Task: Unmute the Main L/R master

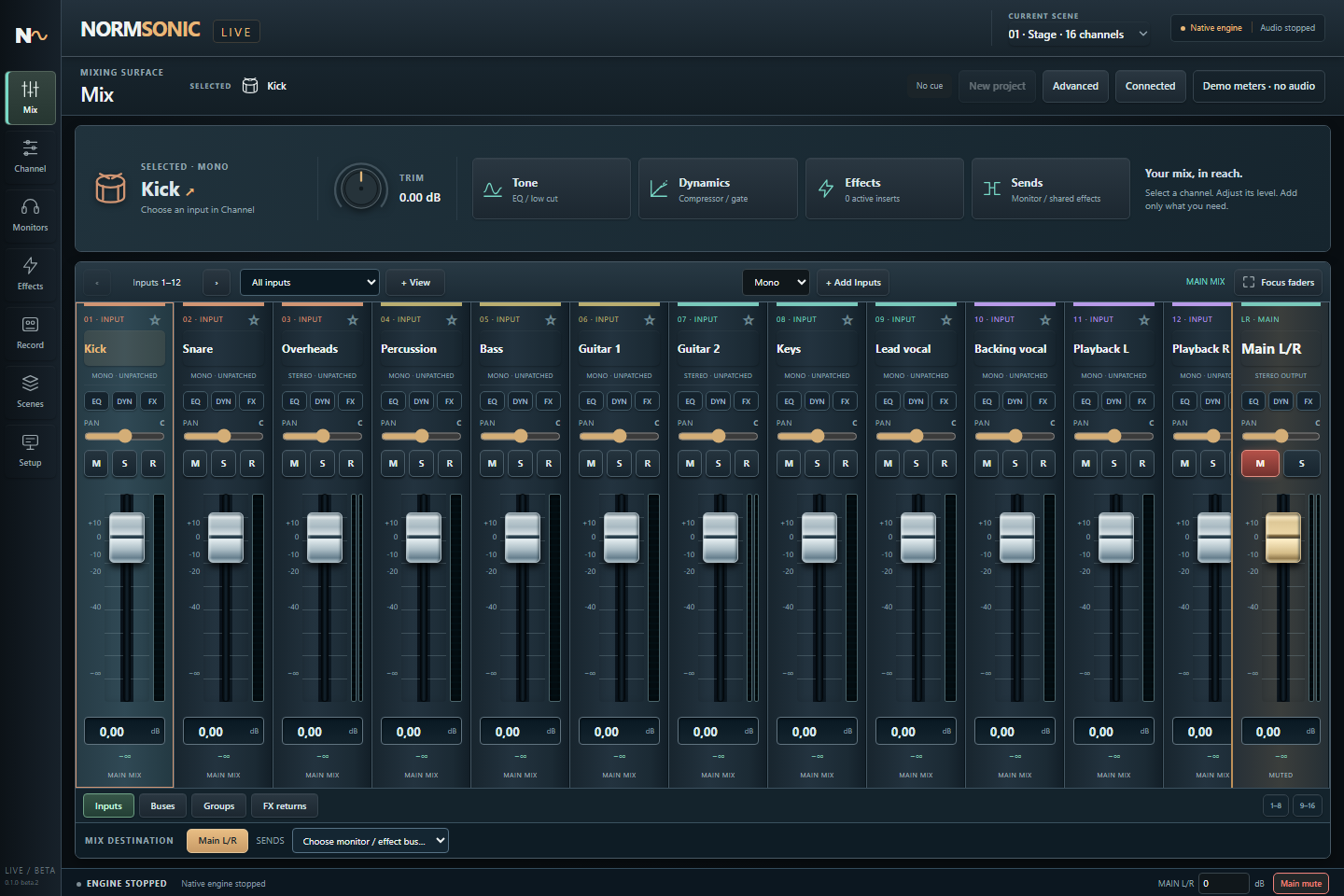Action: click(1260, 464)
